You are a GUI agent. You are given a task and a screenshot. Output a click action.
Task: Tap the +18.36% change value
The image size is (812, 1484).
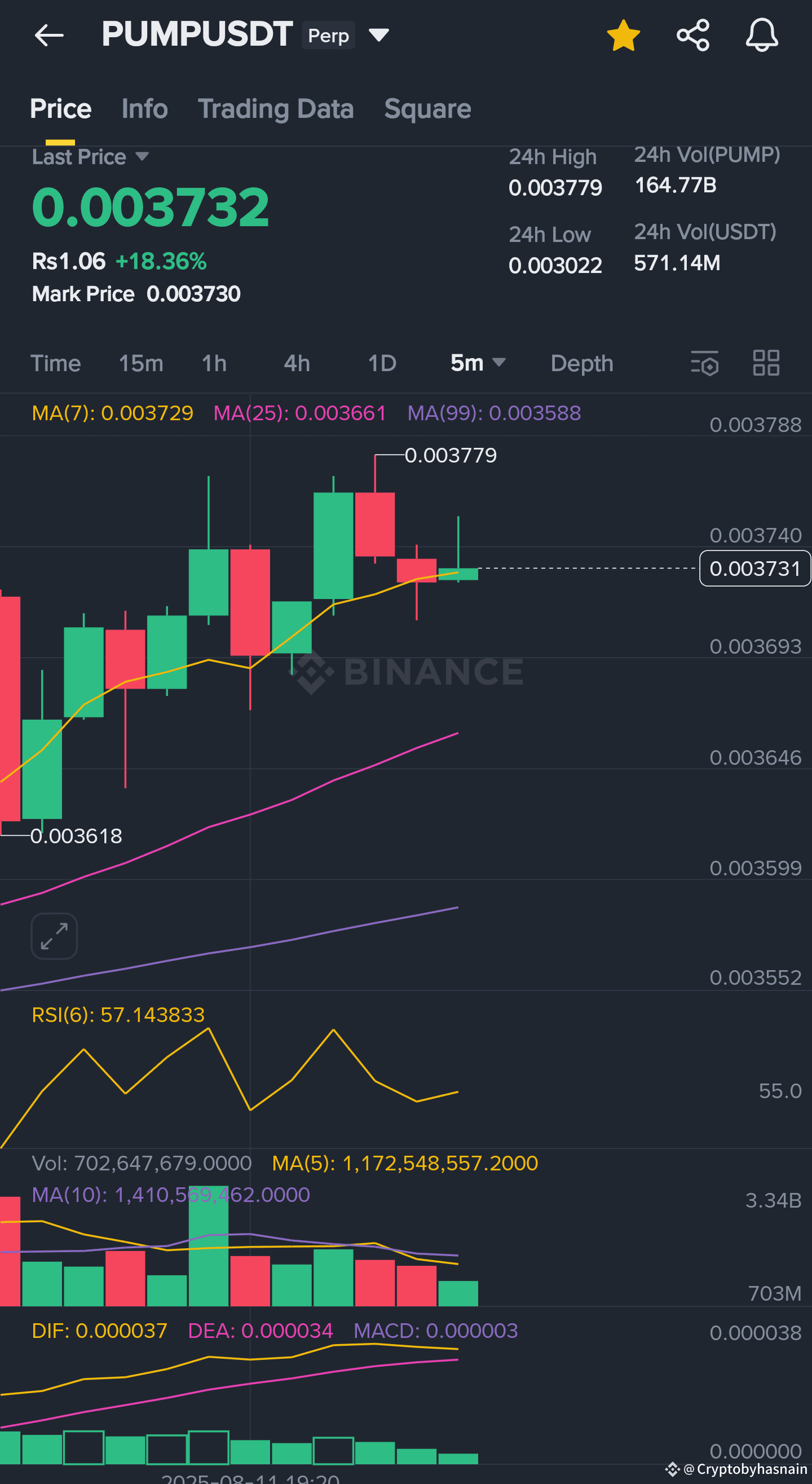pos(161,262)
